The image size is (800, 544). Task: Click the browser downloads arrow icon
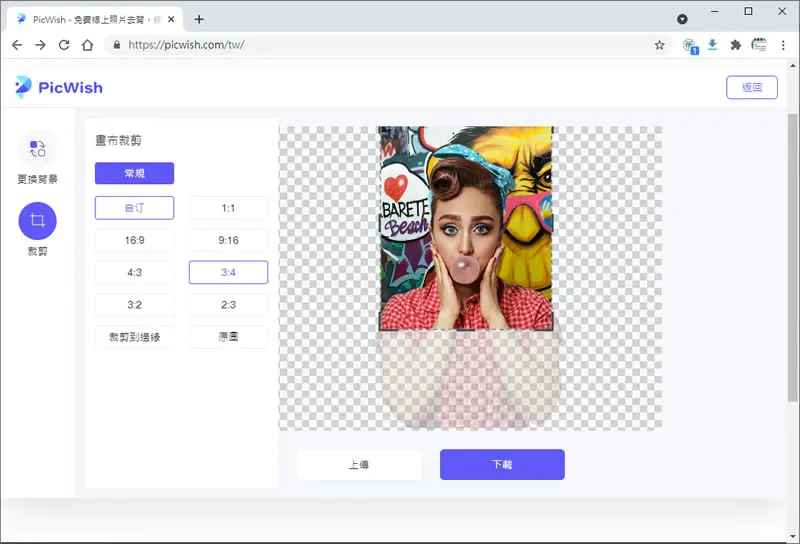pyautogui.click(x=712, y=45)
